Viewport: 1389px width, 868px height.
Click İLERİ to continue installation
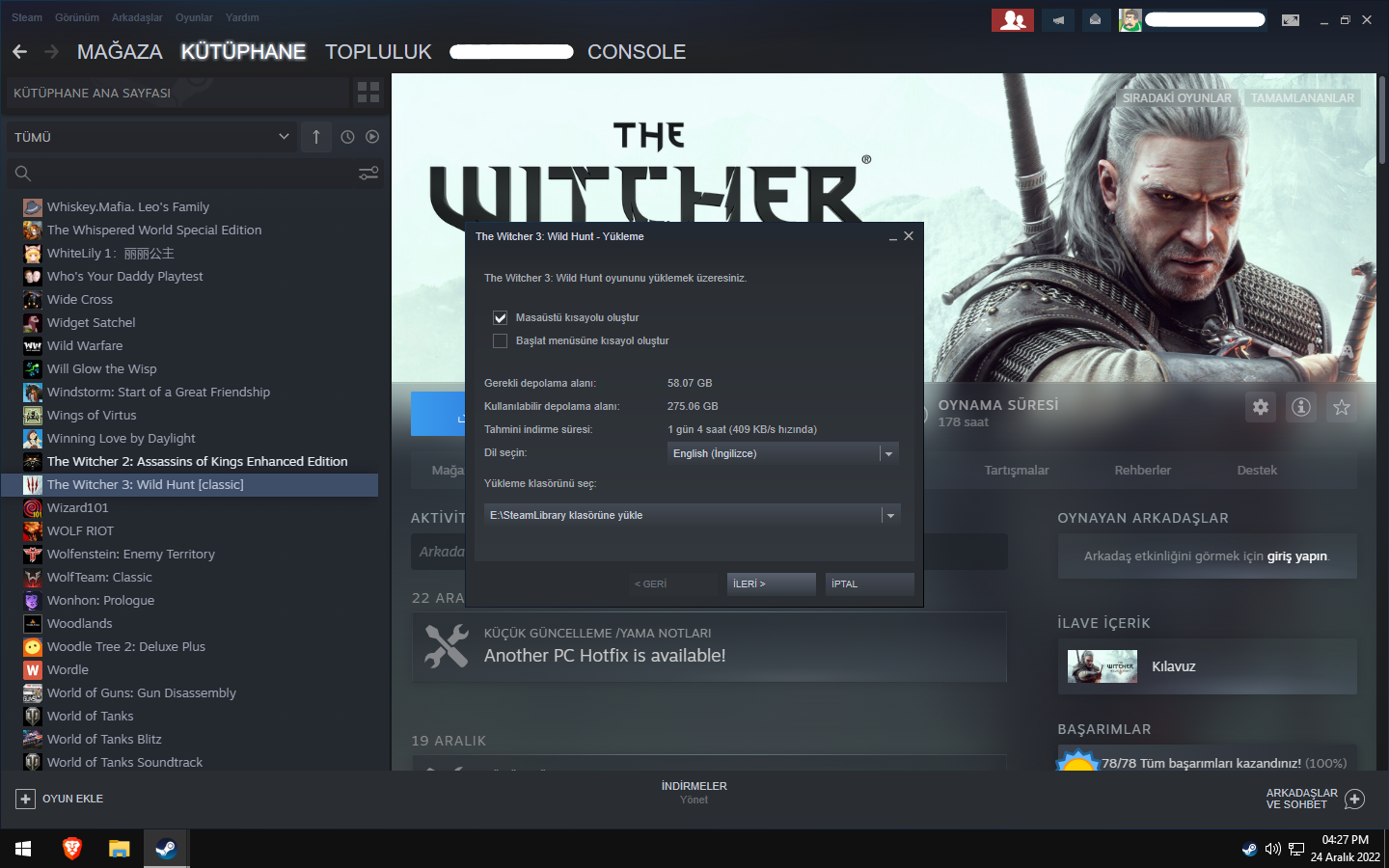[771, 583]
